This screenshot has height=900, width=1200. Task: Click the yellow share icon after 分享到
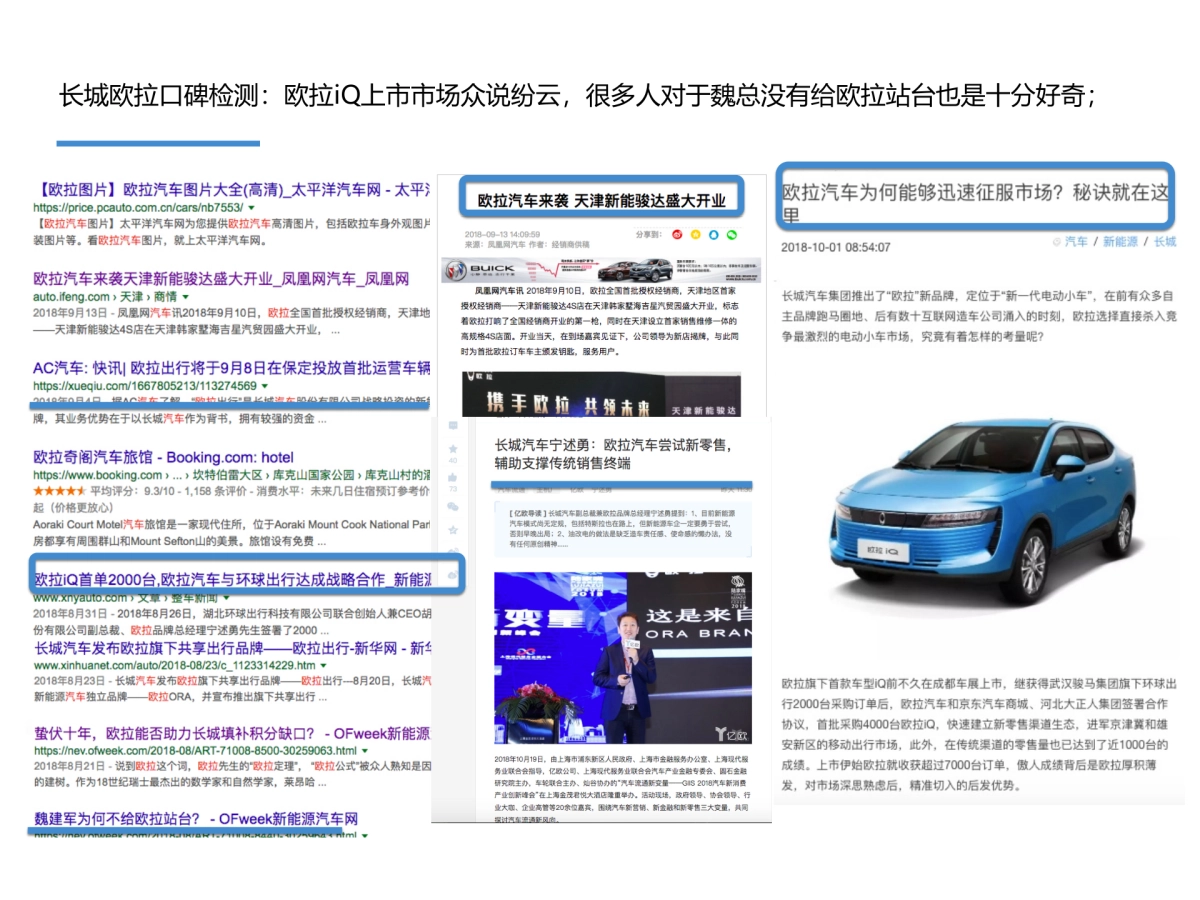pyautogui.click(x=695, y=234)
